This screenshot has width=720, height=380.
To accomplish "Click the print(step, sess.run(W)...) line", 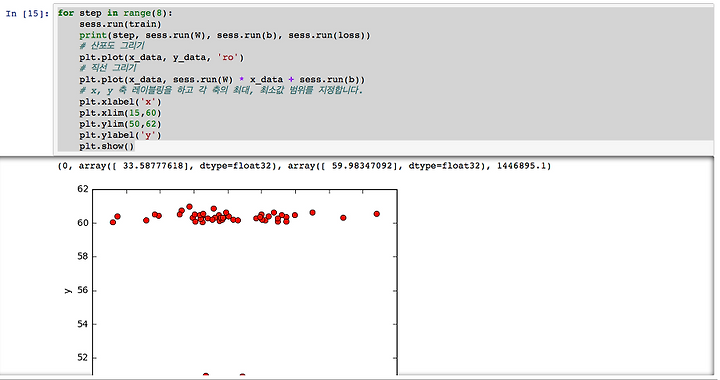I will pyautogui.click(x=225, y=35).
